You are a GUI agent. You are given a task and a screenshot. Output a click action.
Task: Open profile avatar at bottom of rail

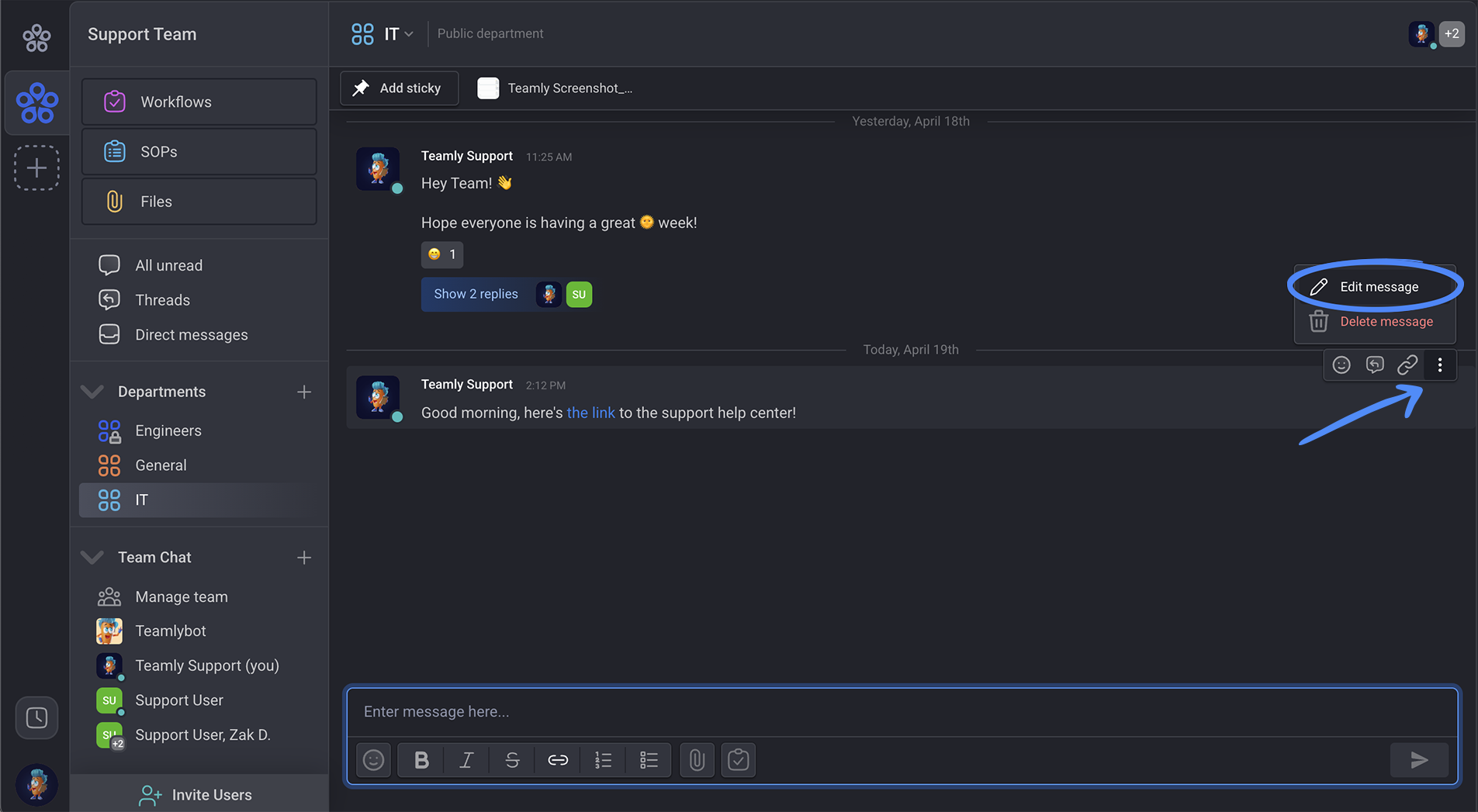[x=36, y=784]
